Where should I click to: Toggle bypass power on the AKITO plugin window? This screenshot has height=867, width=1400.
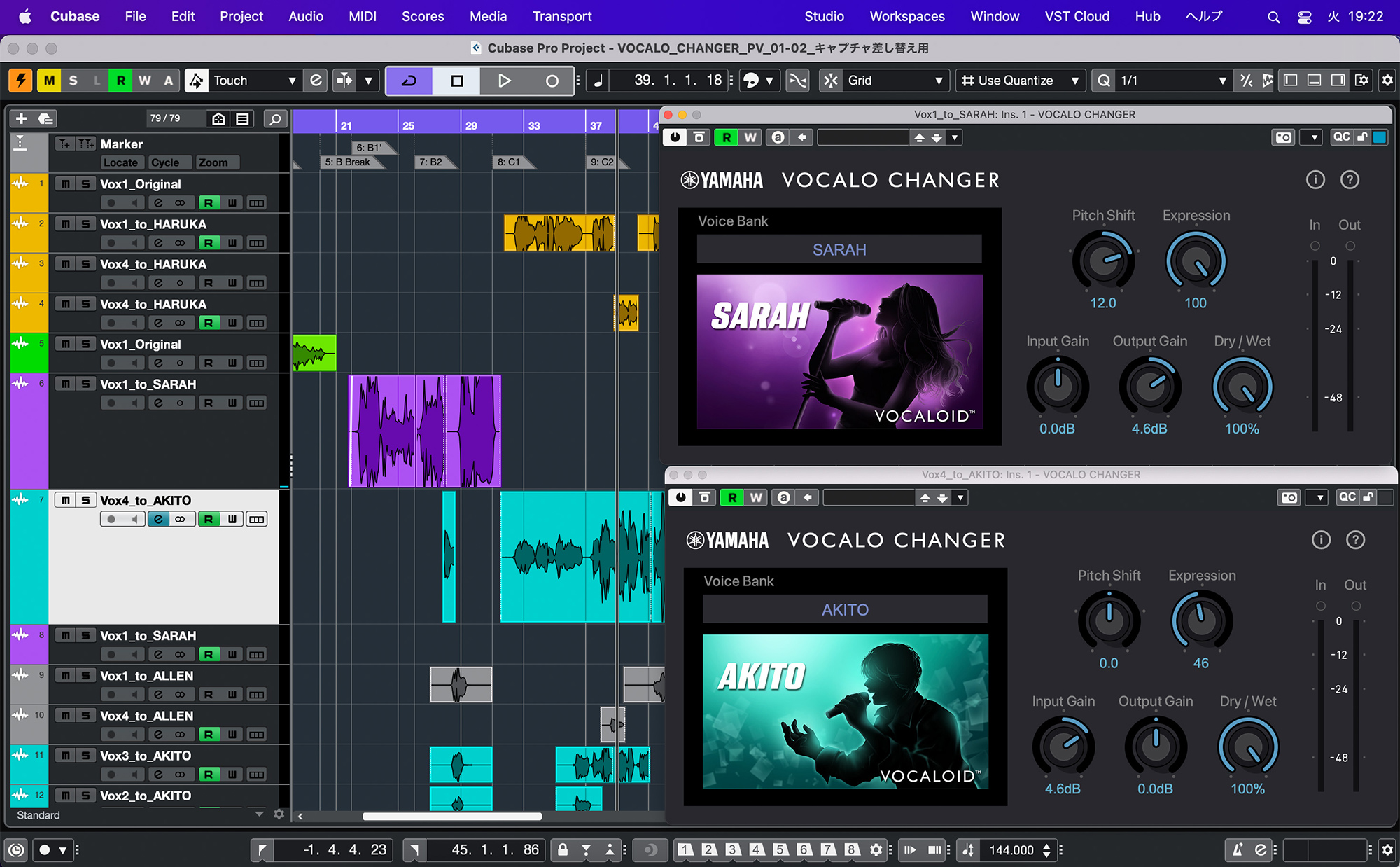pos(680,497)
